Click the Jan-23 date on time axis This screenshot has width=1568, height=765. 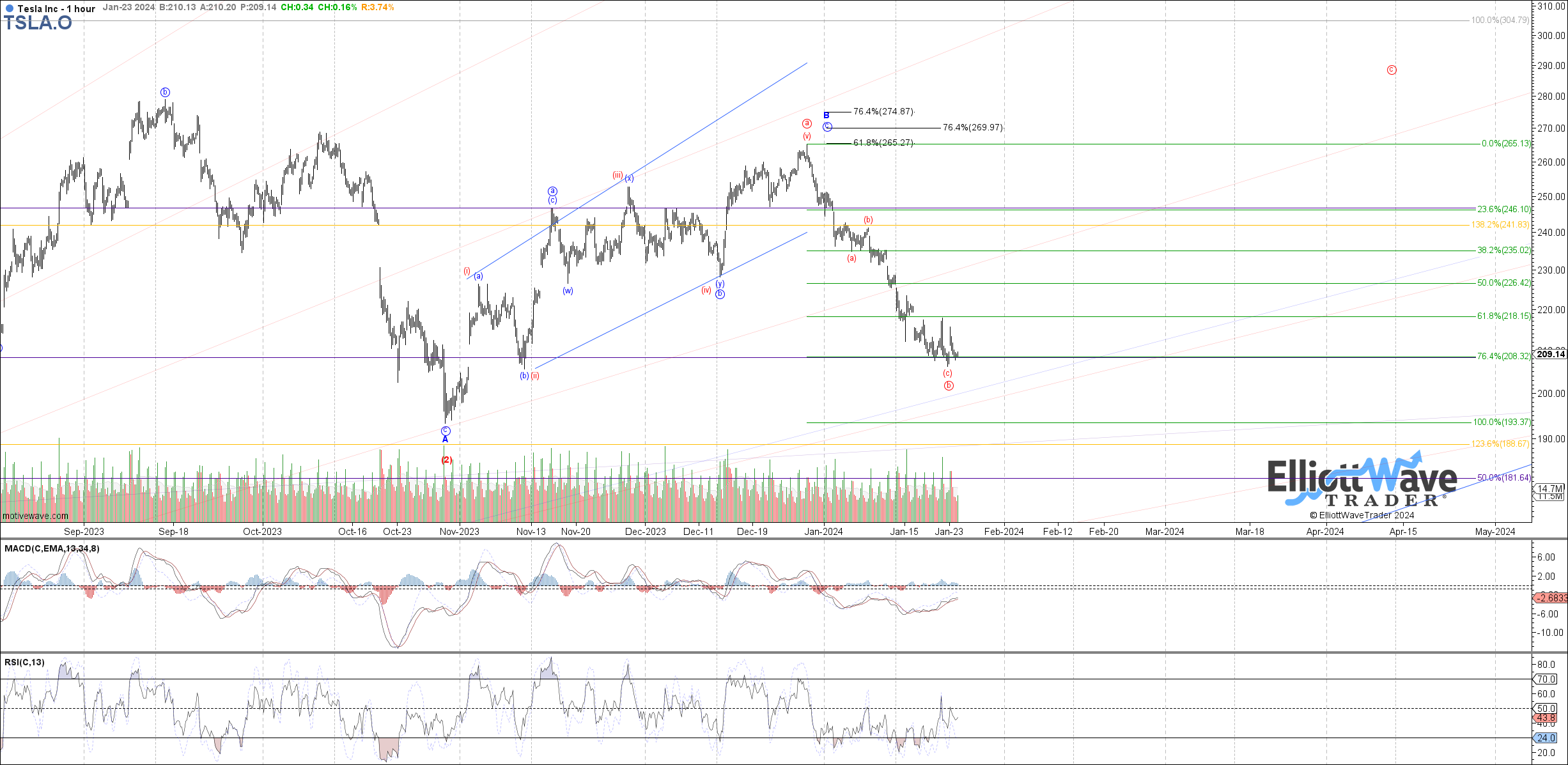click(949, 532)
